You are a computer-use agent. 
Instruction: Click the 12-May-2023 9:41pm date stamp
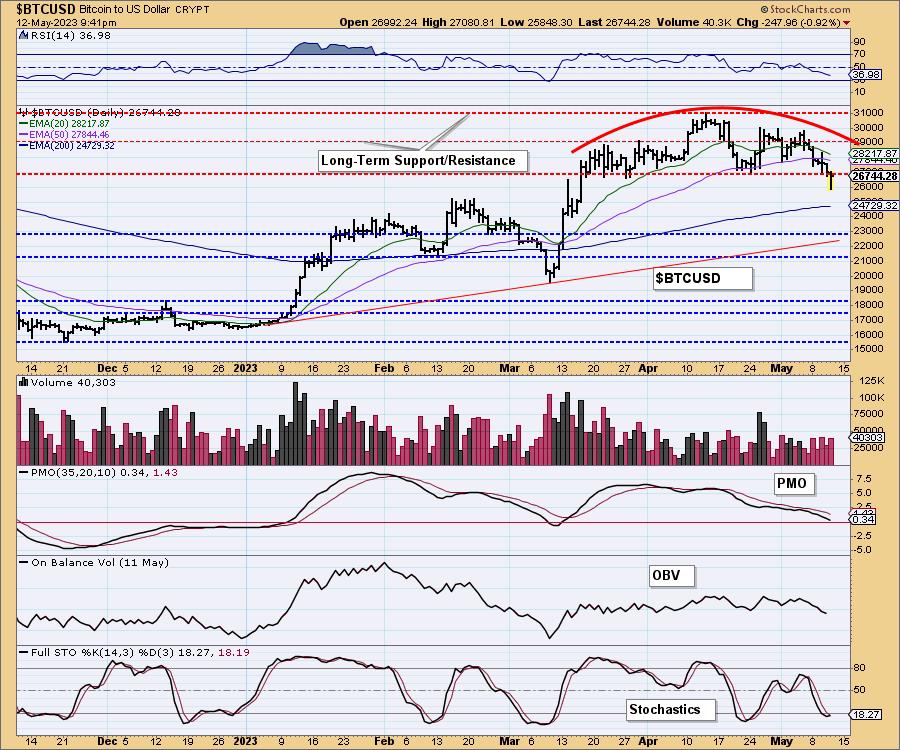pos(67,23)
